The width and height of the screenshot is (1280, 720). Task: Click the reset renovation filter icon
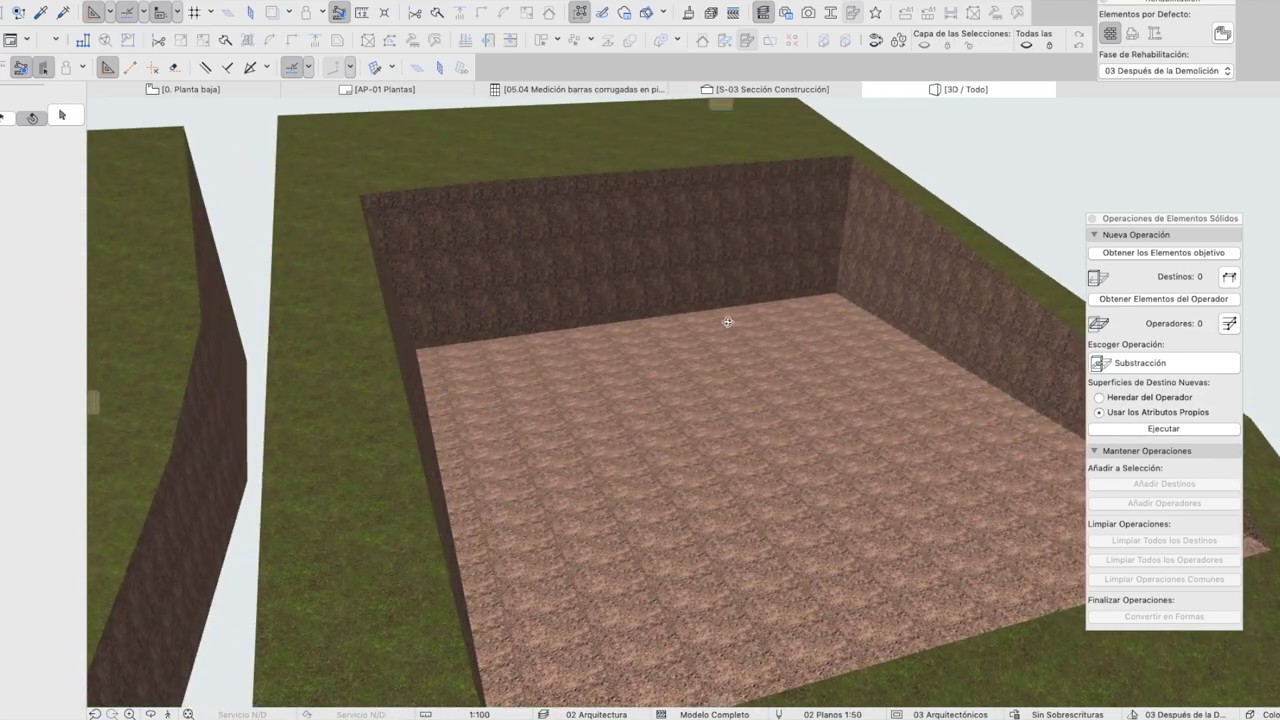[1222, 34]
